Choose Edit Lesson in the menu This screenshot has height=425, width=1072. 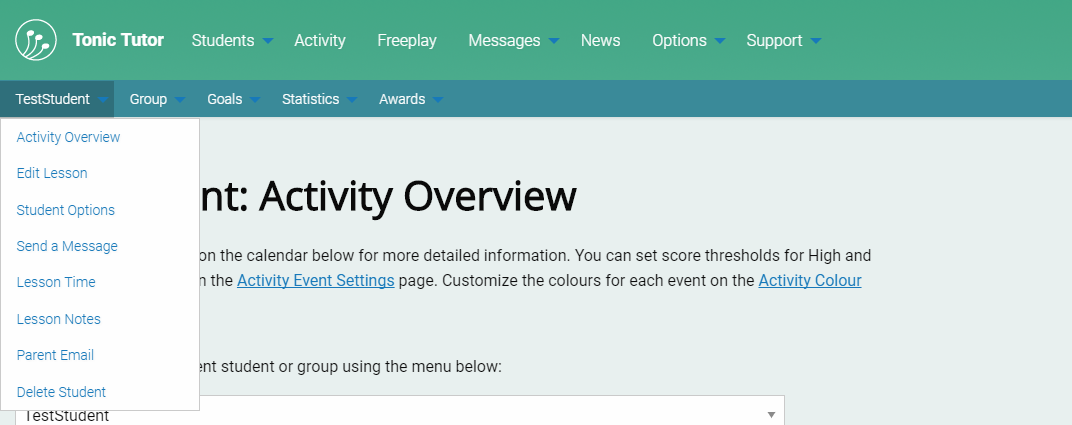click(x=52, y=173)
